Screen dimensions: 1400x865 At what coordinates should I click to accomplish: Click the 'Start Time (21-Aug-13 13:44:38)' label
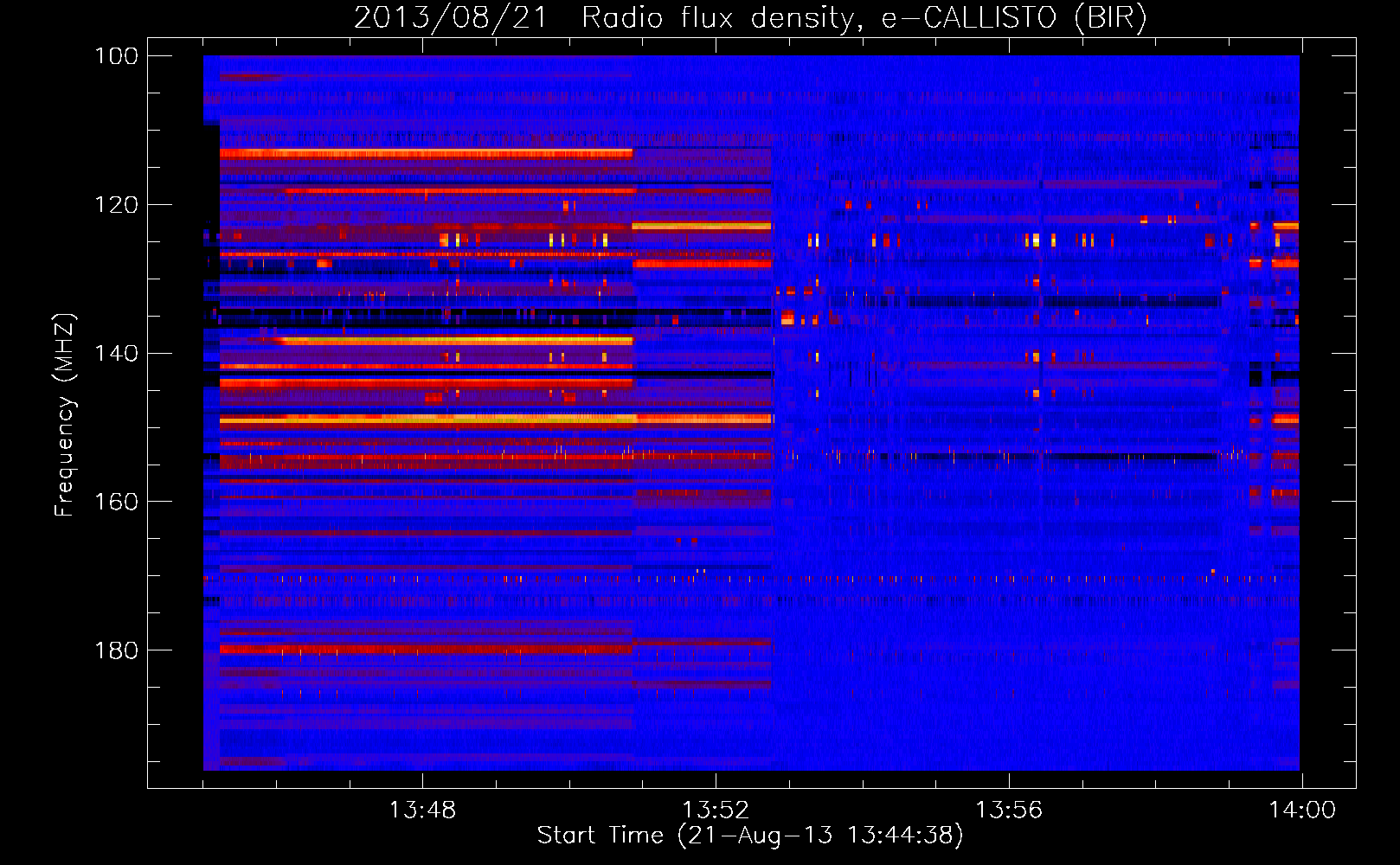click(750, 836)
